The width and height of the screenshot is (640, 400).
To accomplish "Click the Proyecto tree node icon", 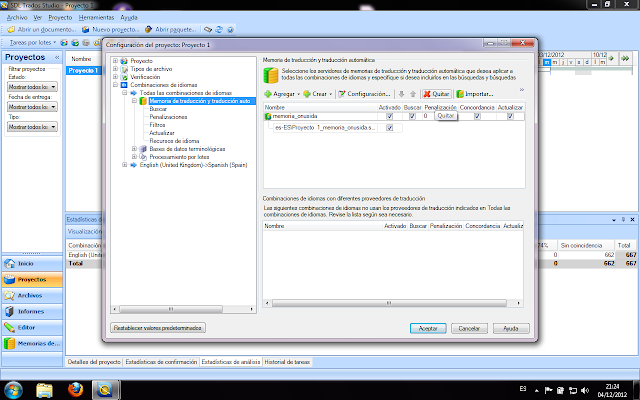I will point(124,61).
